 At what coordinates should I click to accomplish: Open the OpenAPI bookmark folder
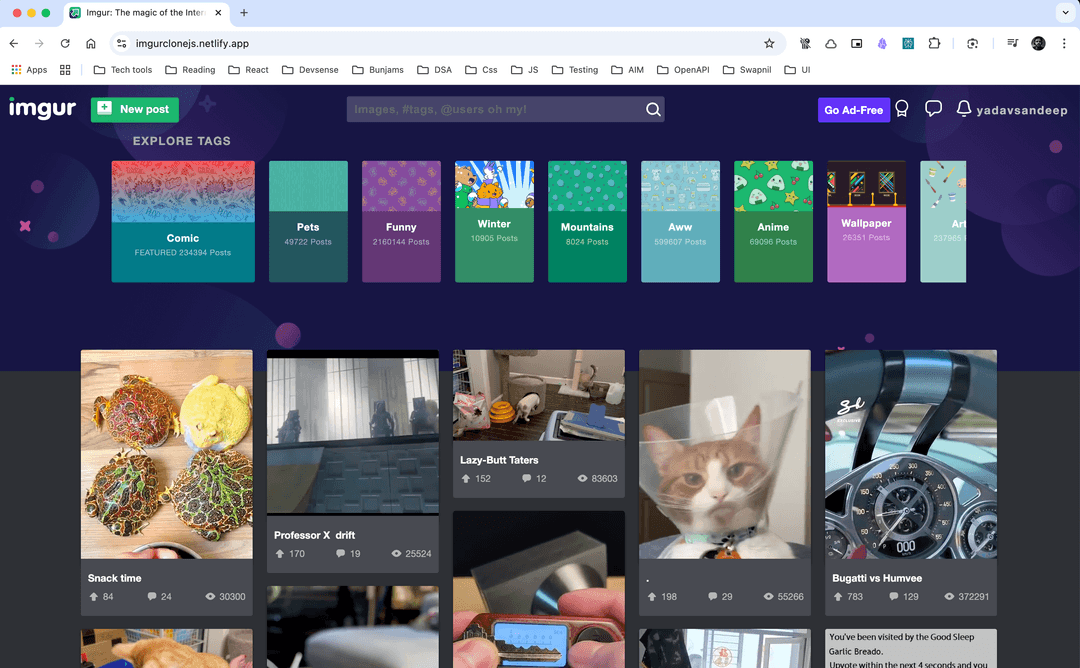683,70
